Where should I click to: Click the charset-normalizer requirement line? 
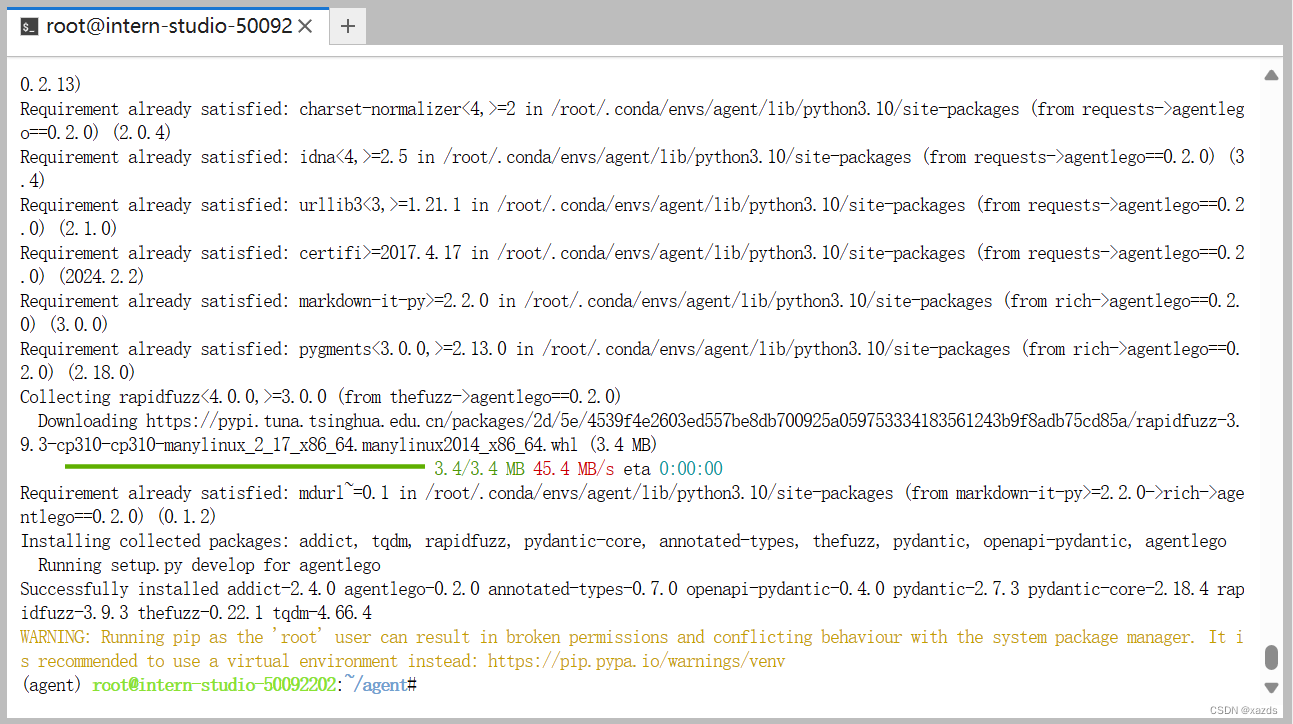(x=632, y=109)
